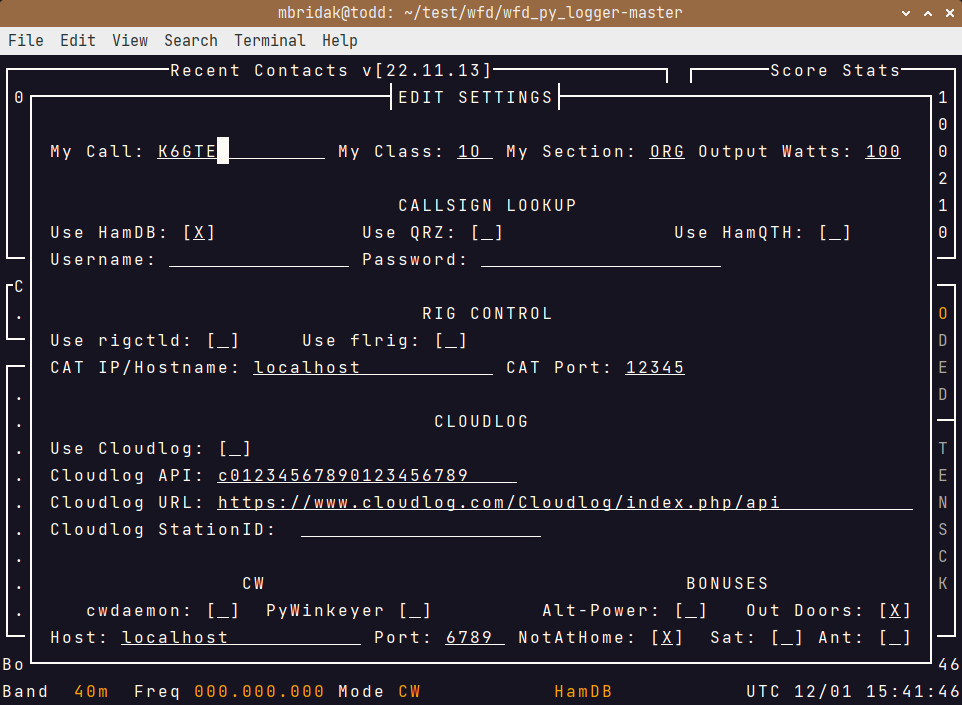
Task: Toggle the Use HamDB checkbox
Action: click(199, 233)
